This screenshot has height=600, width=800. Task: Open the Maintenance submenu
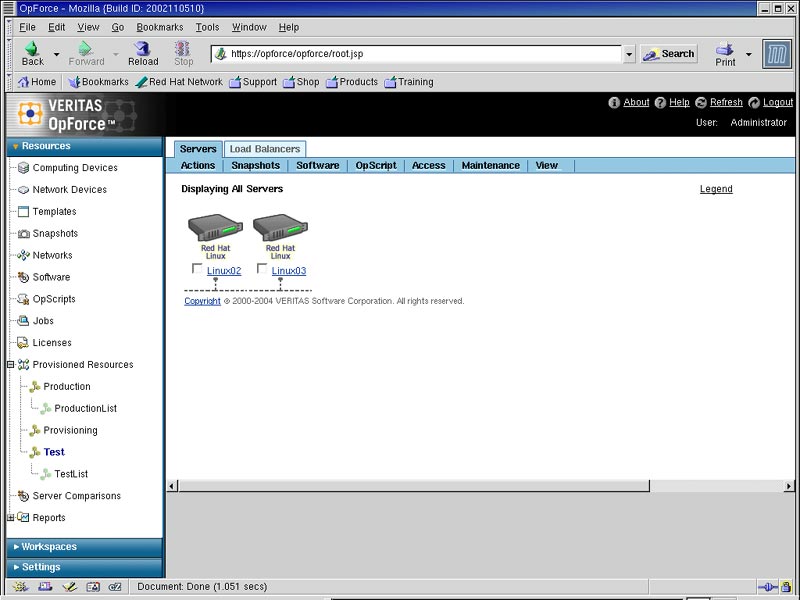490,165
